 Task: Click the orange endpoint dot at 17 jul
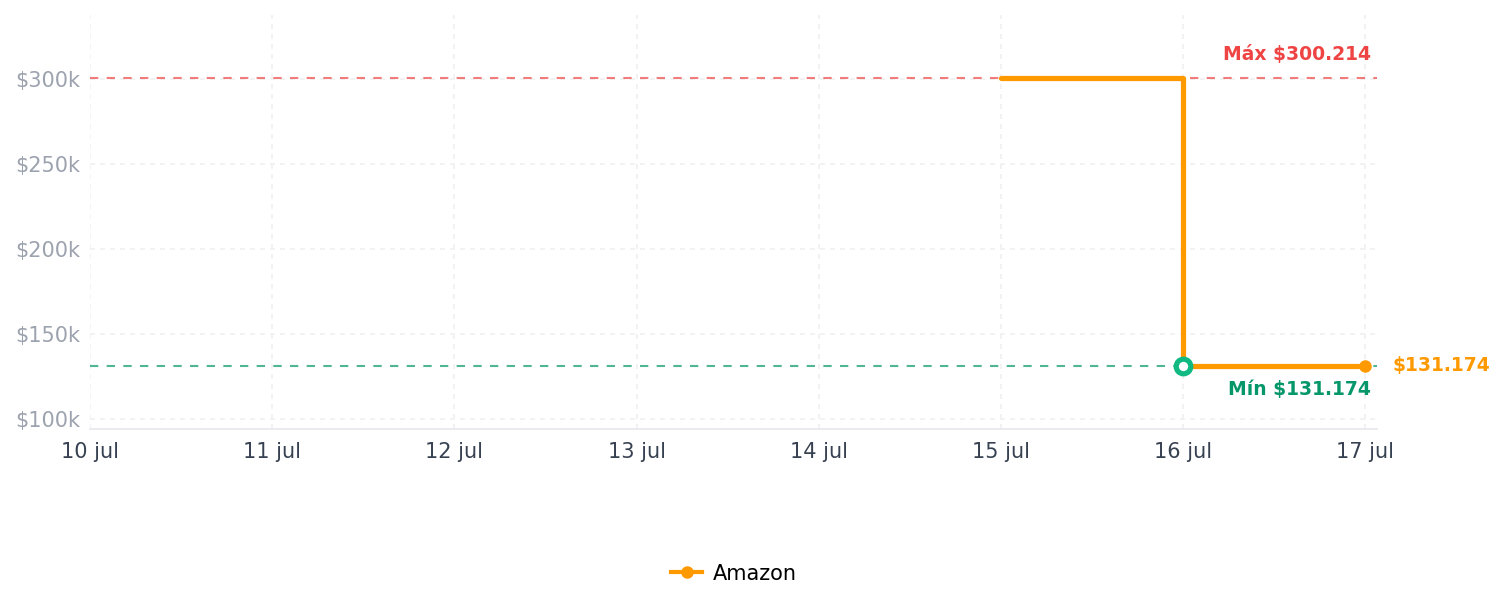(1365, 366)
